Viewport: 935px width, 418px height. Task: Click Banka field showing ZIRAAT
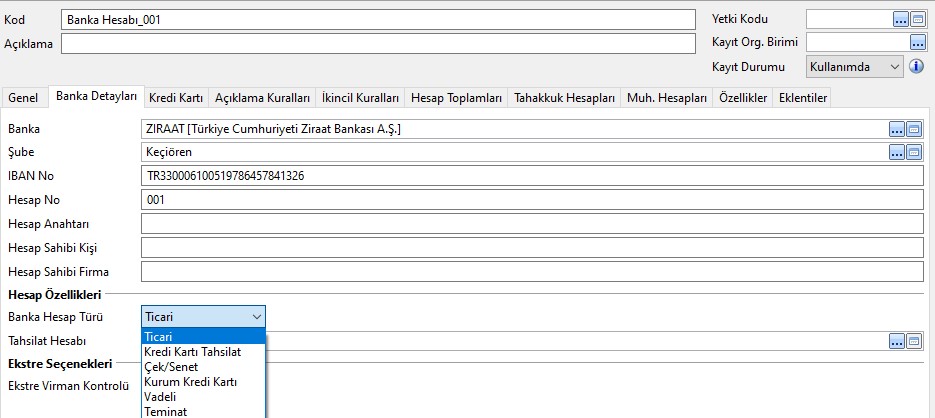pyautogui.click(x=515, y=129)
